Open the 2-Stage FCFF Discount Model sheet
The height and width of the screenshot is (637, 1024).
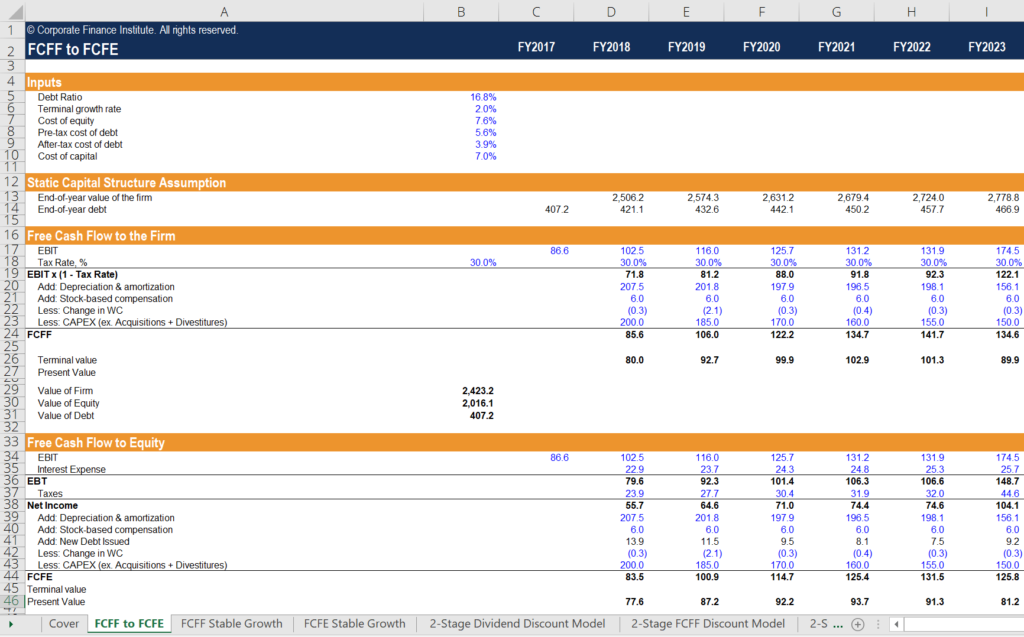coord(708,623)
